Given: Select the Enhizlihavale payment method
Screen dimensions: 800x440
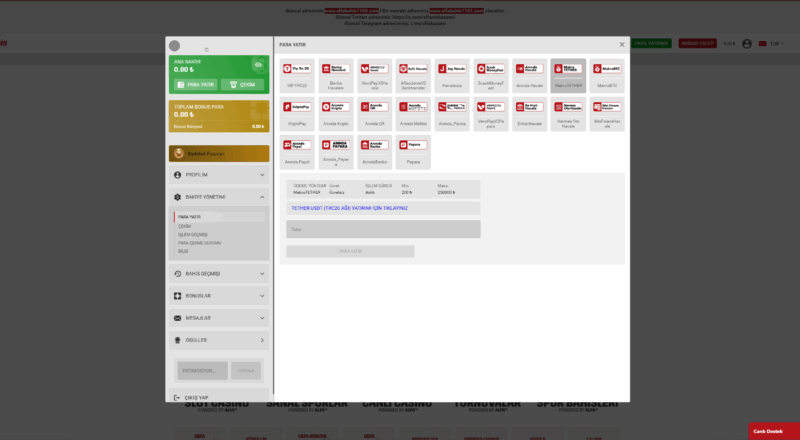Looking at the screenshot, I should [x=530, y=114].
